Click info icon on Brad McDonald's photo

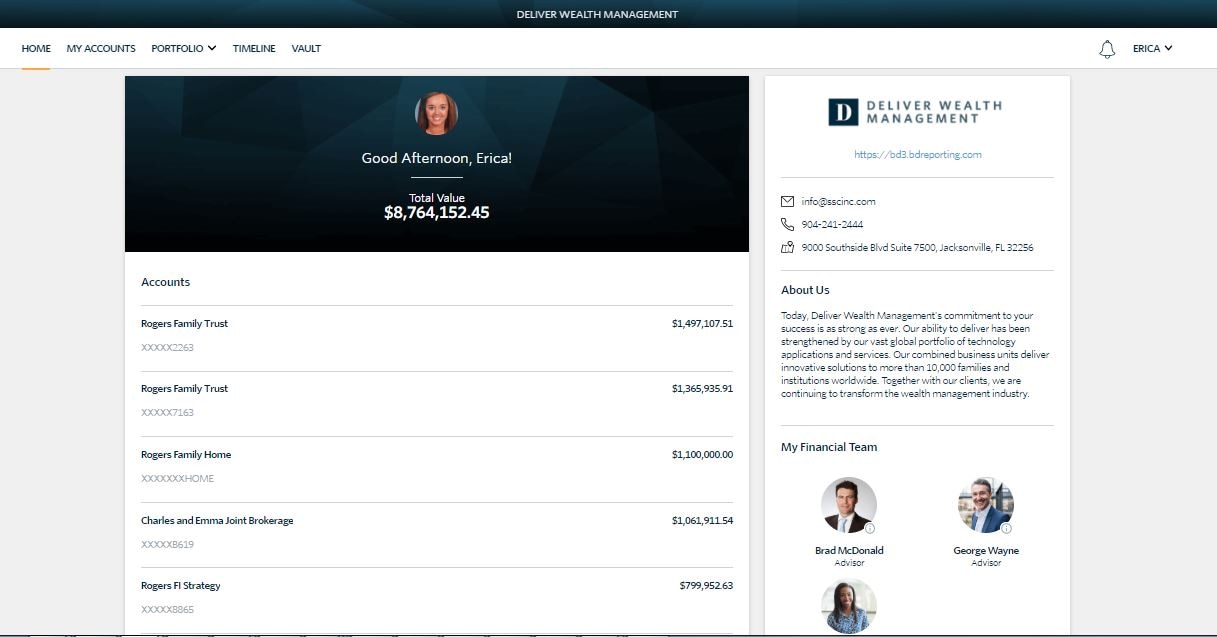870,528
